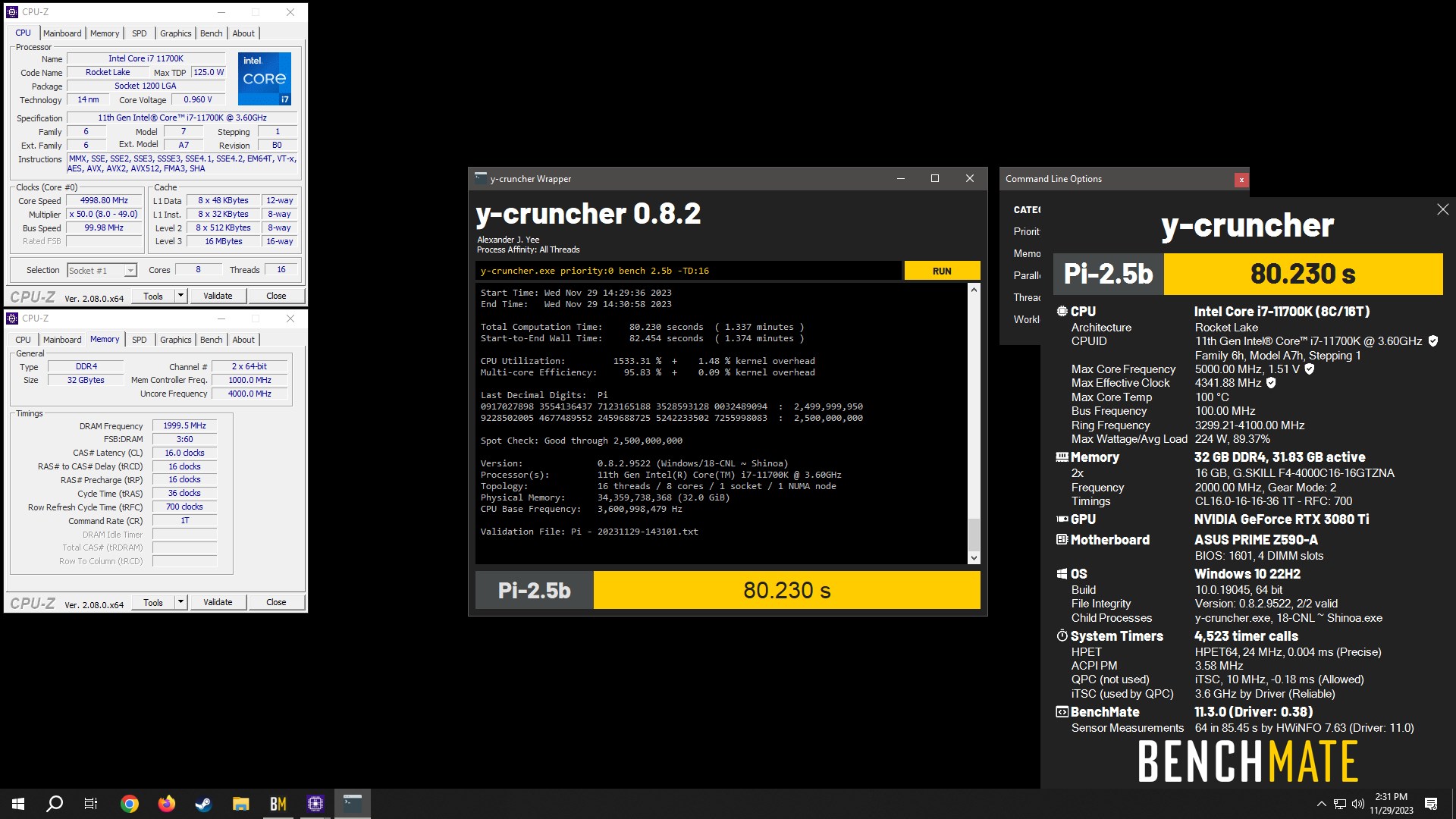Click the Multiplier value x 50.0 field

[x=105, y=215]
